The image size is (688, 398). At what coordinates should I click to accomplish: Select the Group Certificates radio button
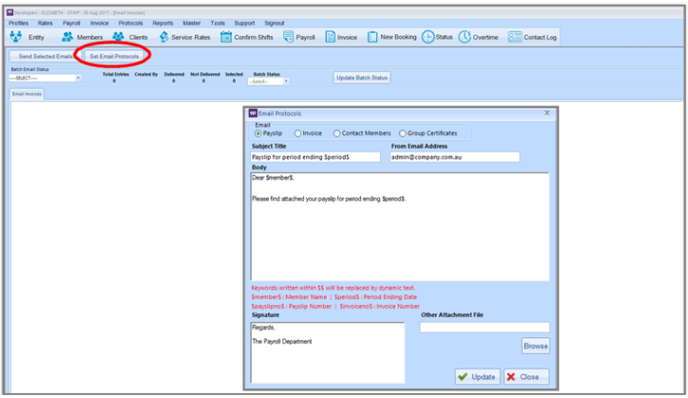pos(402,133)
